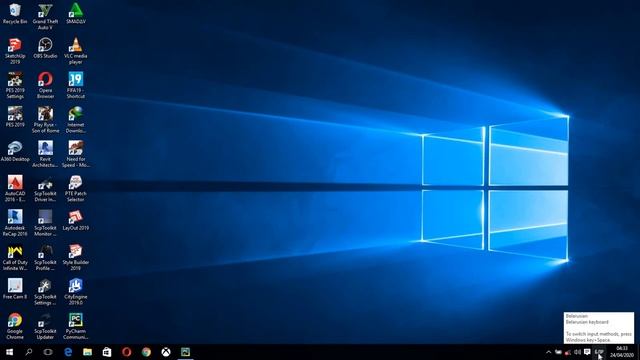The image size is (640, 360).
Task: Select the Call of Duty Infinite Warfare icon
Action: tap(15, 257)
